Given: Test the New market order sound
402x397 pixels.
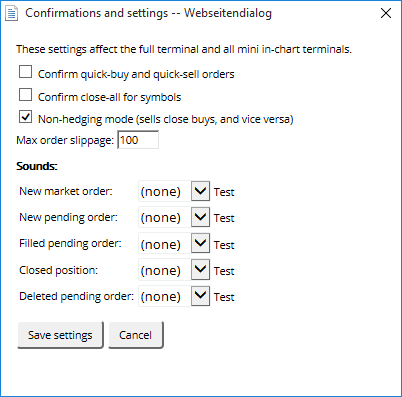Looking at the screenshot, I should click(x=224, y=192).
